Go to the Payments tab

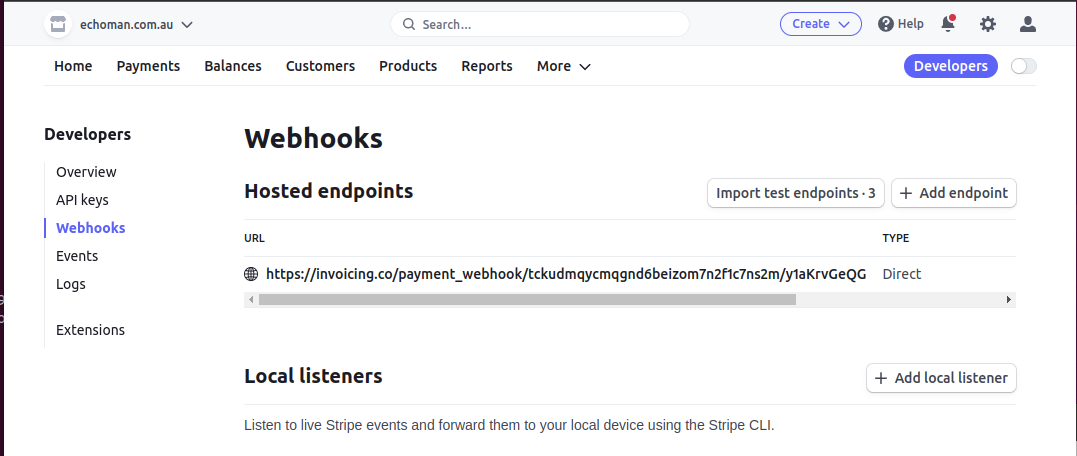coord(148,66)
